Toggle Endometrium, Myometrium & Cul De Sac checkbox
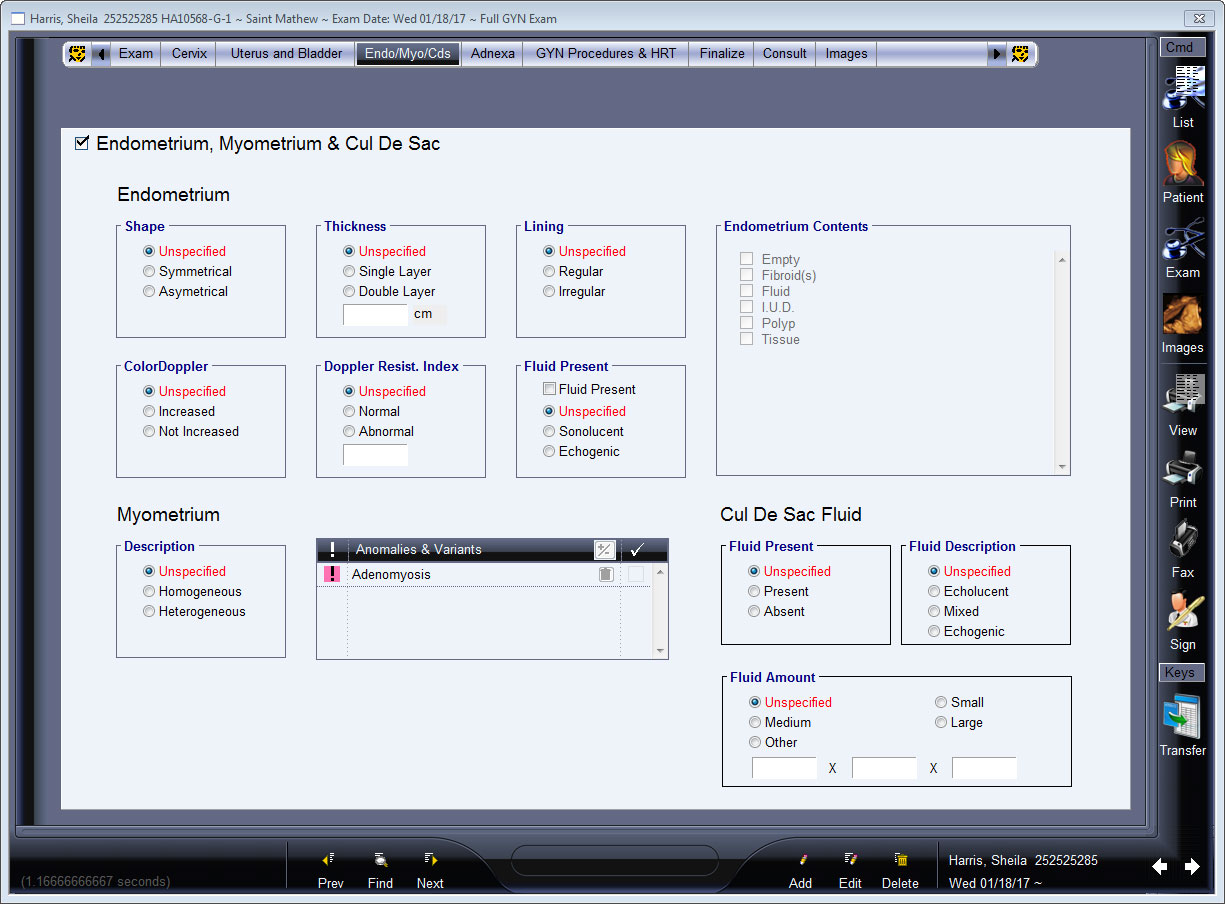Screen dimensions: 1225x904 [82, 143]
